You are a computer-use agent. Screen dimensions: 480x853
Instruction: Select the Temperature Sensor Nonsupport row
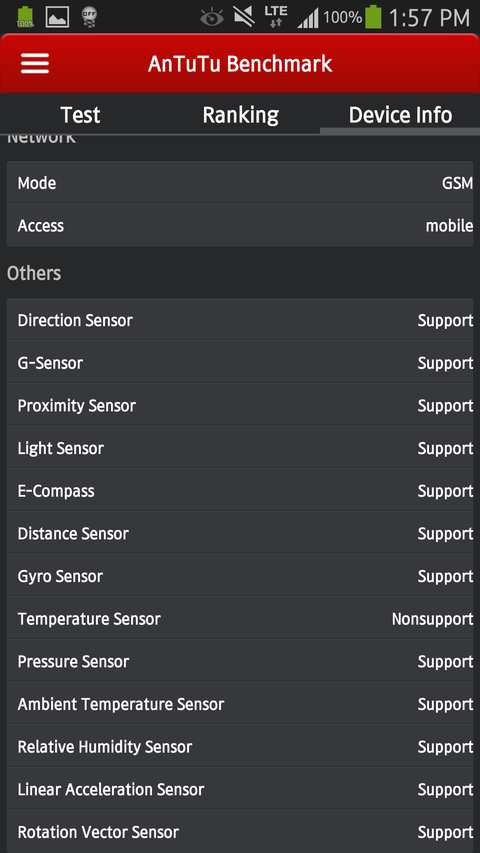click(240, 619)
